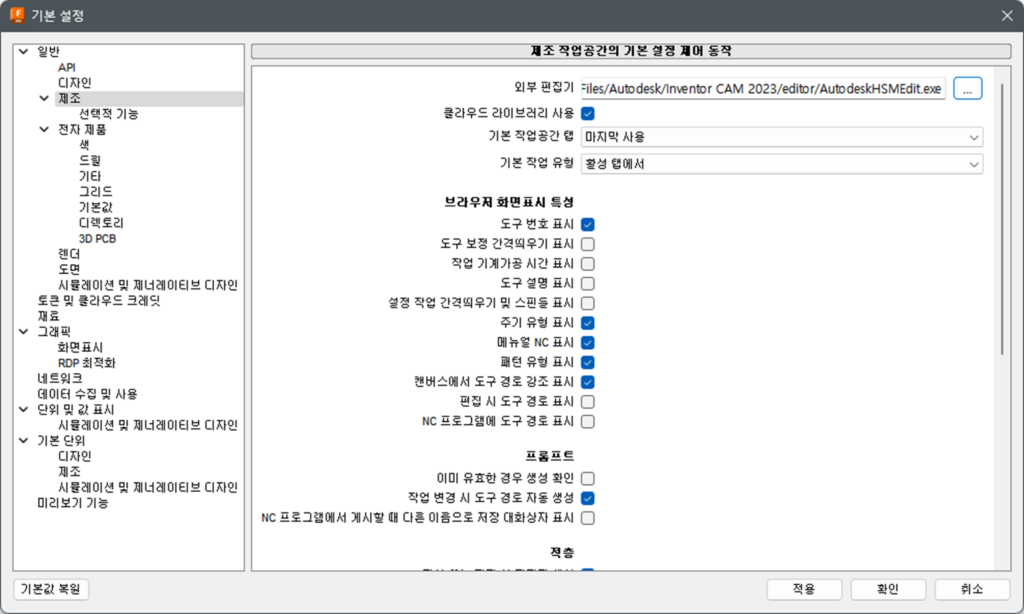
Task: Open the 기본 작업공간 탭 dropdown
Action: [781, 137]
